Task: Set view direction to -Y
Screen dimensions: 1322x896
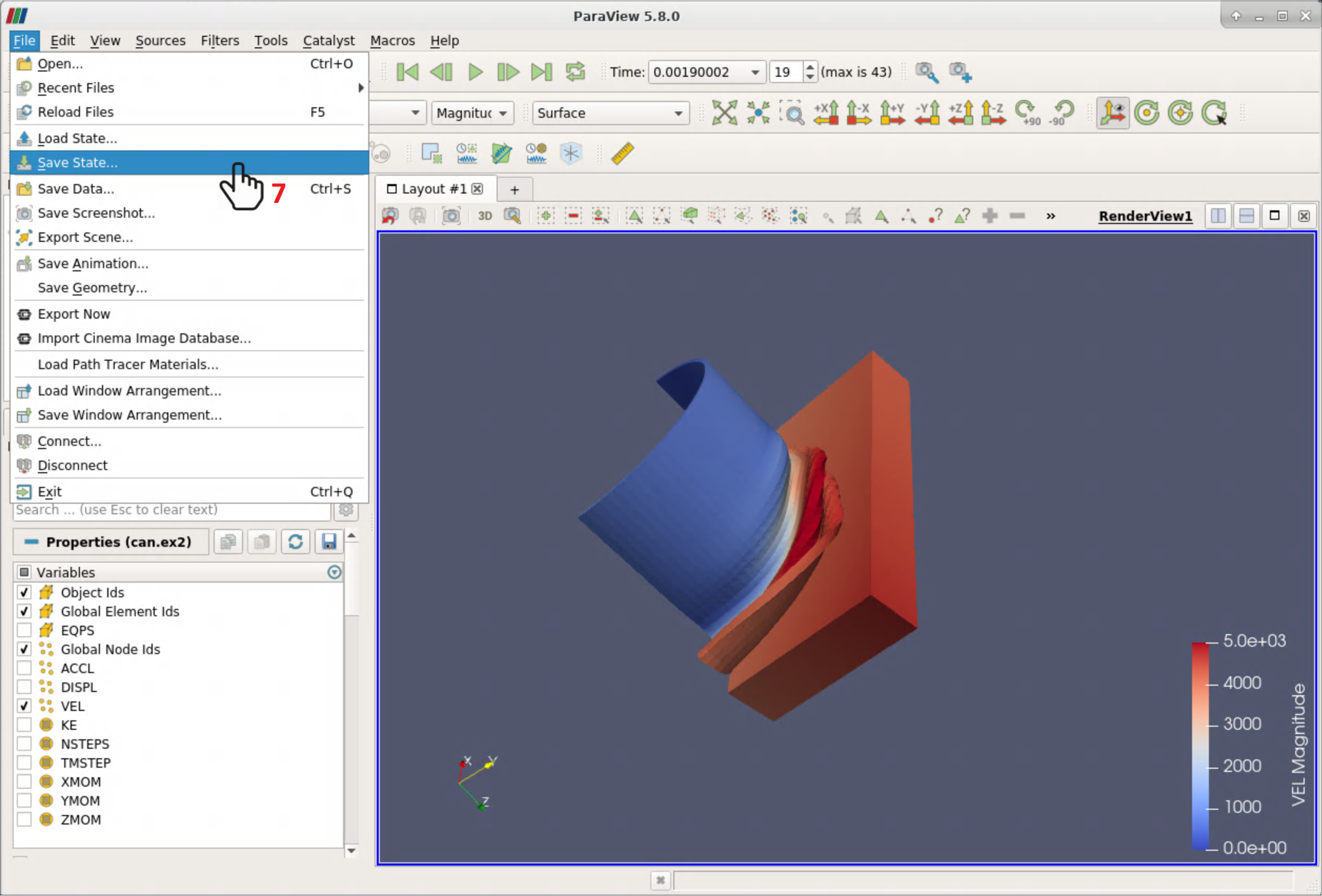Action: tap(926, 113)
